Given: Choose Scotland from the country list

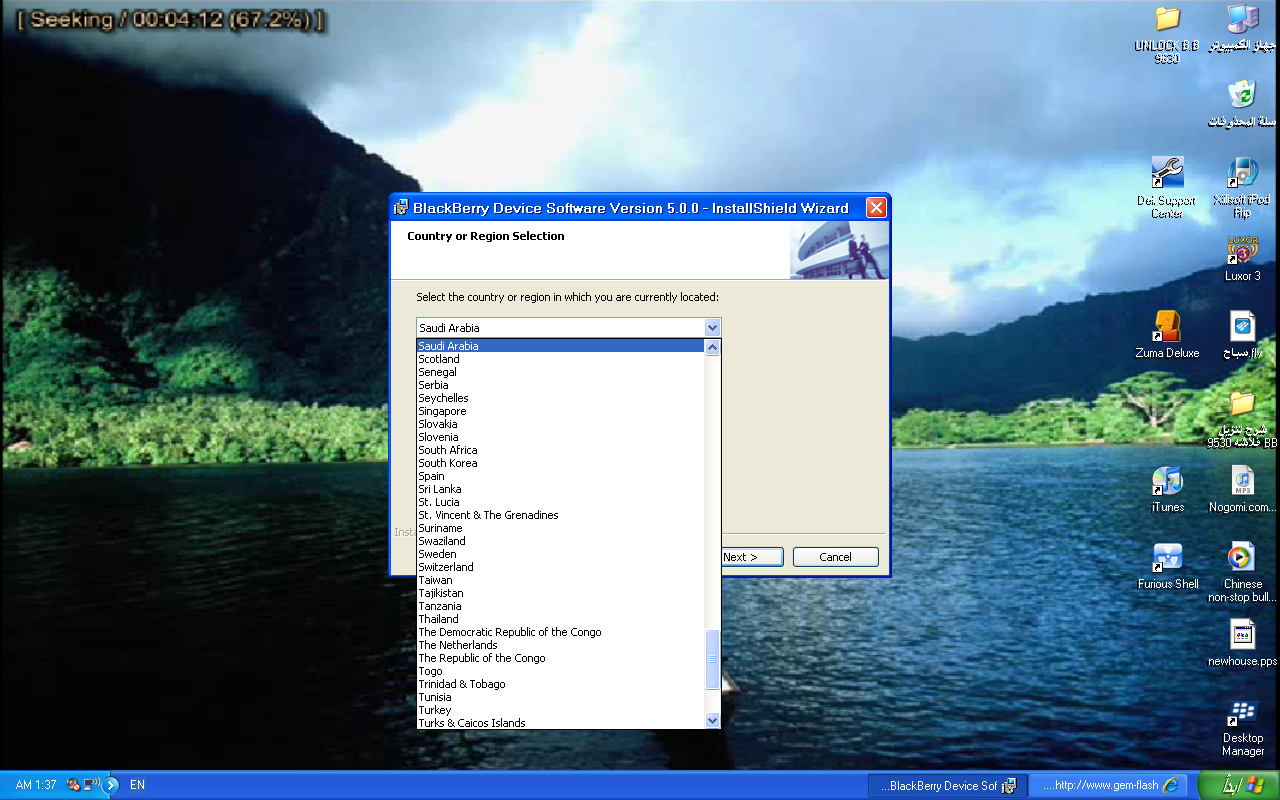Looking at the screenshot, I should [x=561, y=359].
